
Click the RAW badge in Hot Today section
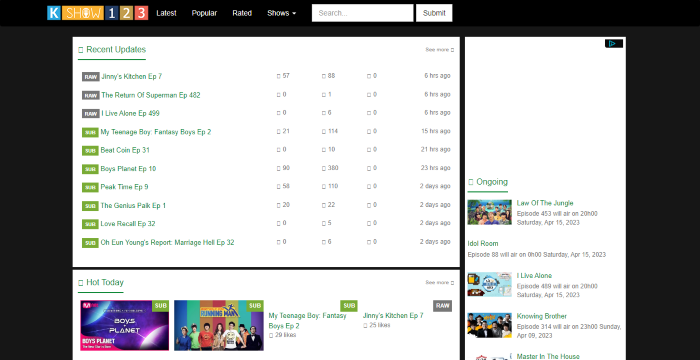click(x=442, y=306)
